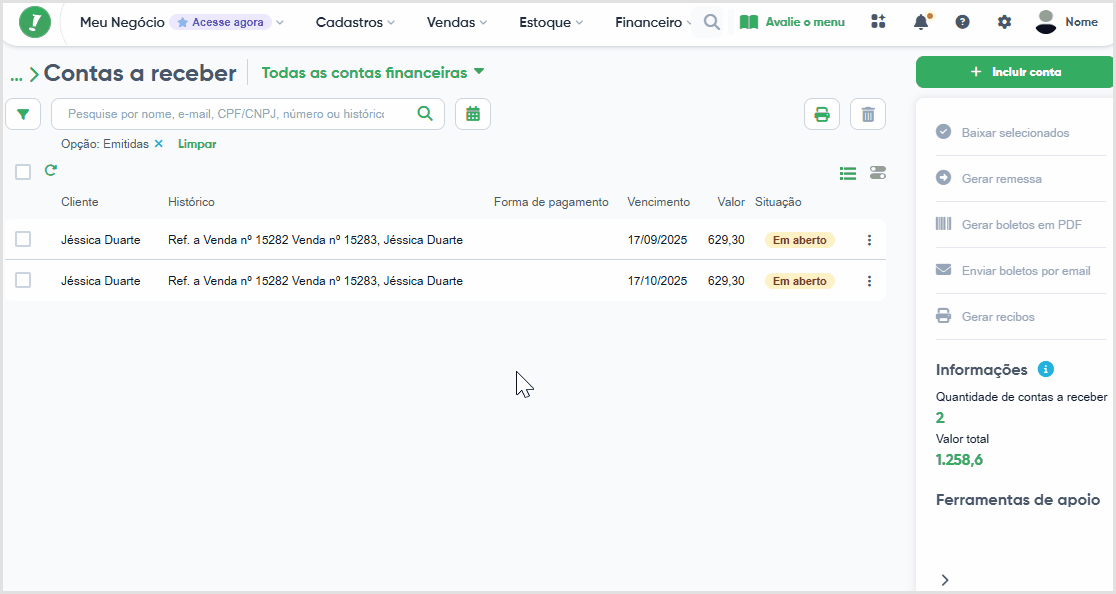Click the green search magnifier in search box

click(x=425, y=114)
